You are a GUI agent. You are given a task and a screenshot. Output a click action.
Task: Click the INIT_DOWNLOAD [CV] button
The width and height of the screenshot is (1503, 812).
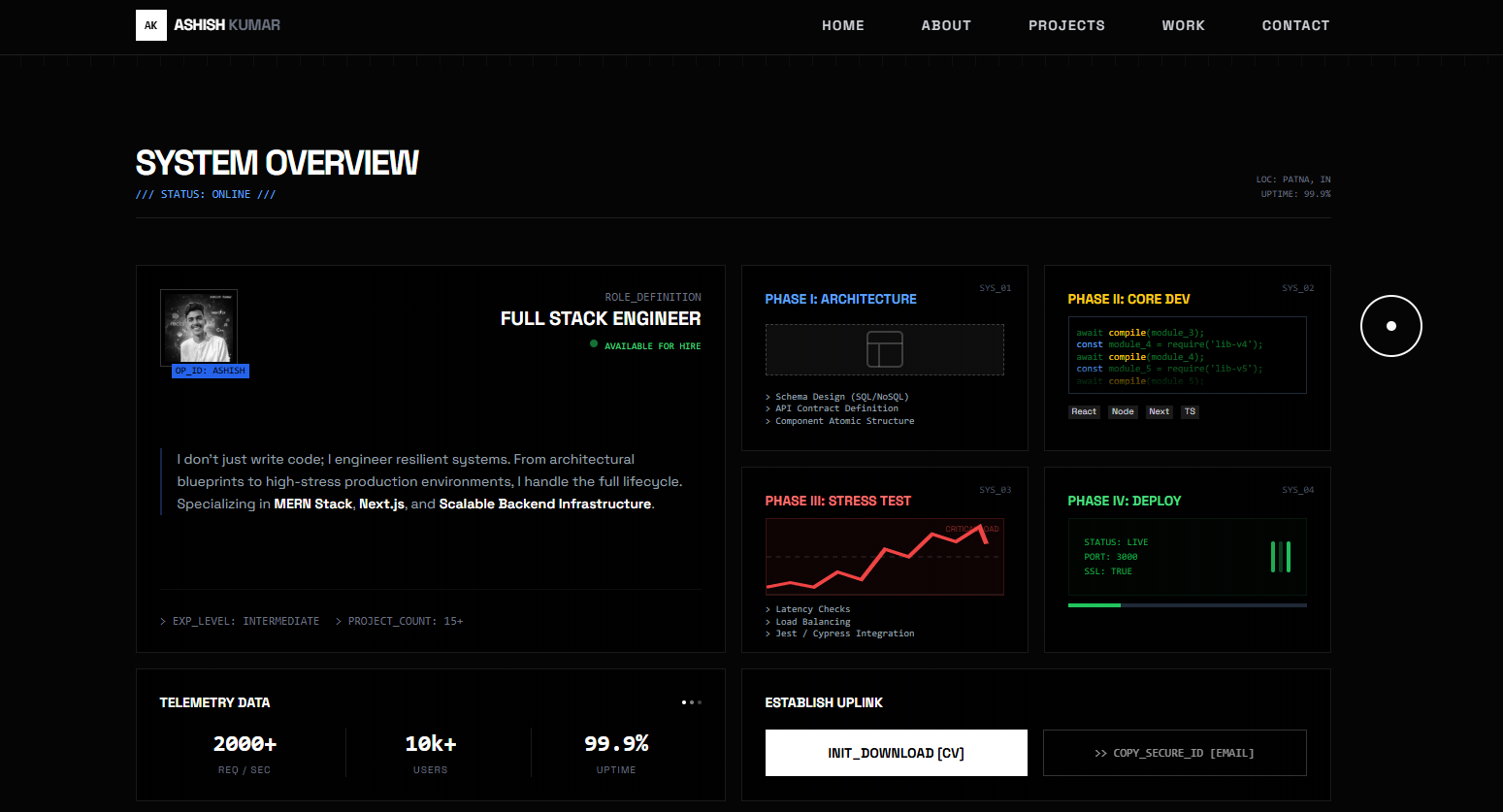tap(897, 753)
